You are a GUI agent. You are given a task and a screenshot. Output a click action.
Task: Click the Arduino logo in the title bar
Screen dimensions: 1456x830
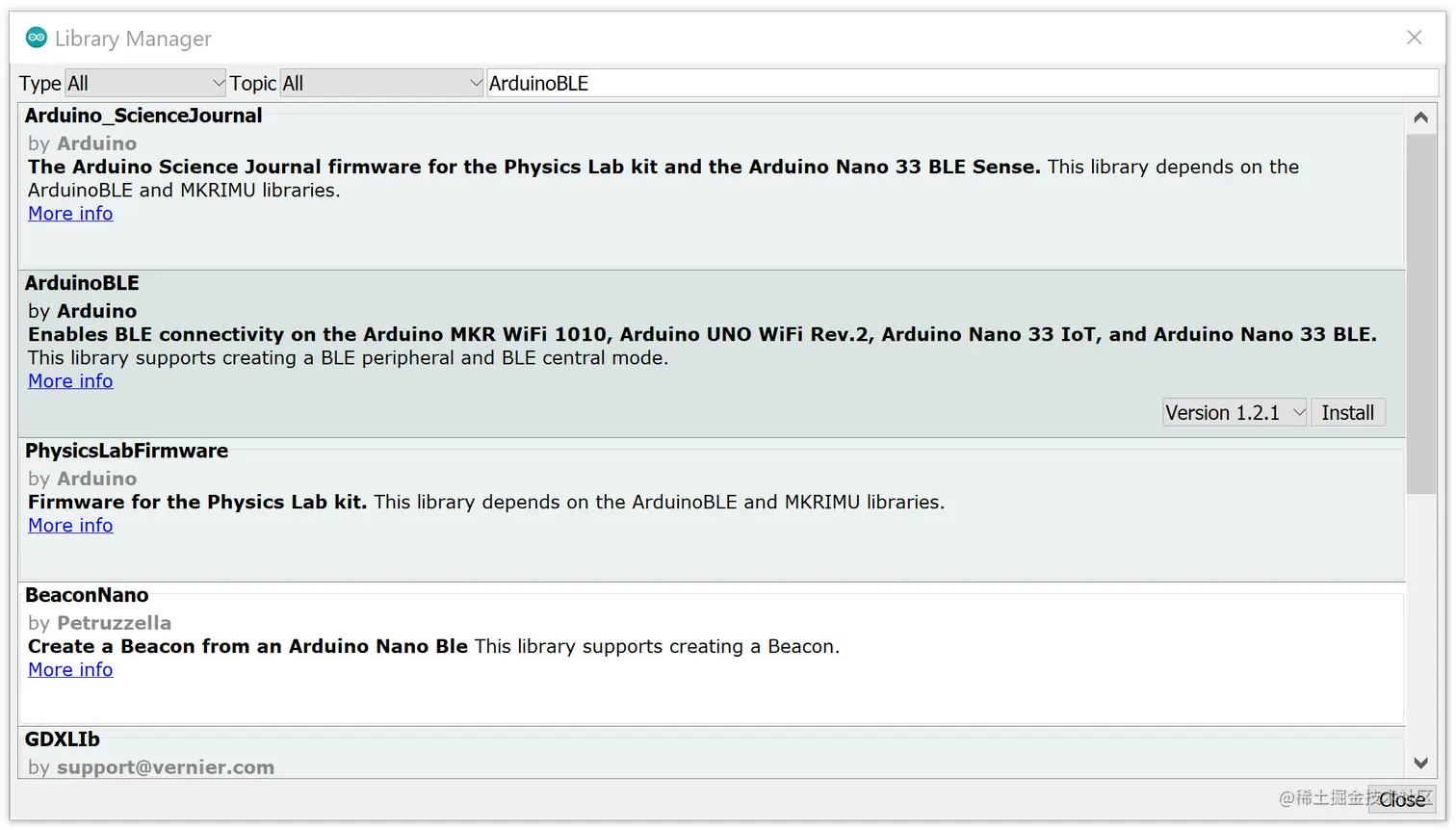[x=37, y=37]
